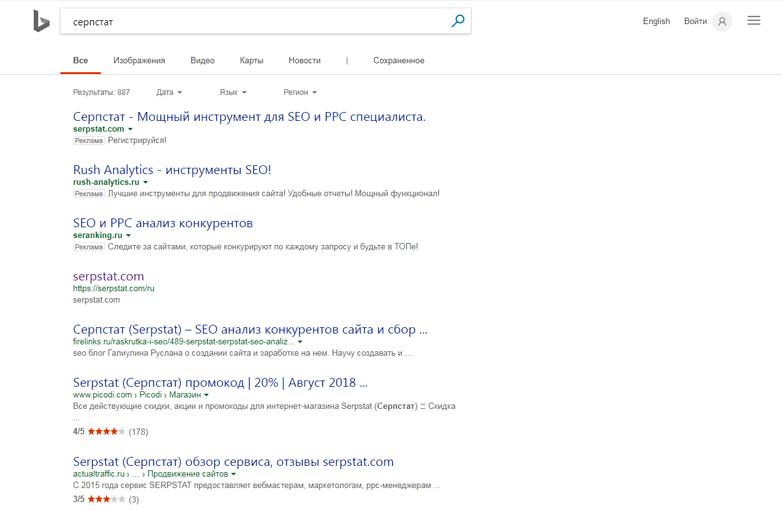
Task: Open the serpstat.com result title
Action: [108, 276]
